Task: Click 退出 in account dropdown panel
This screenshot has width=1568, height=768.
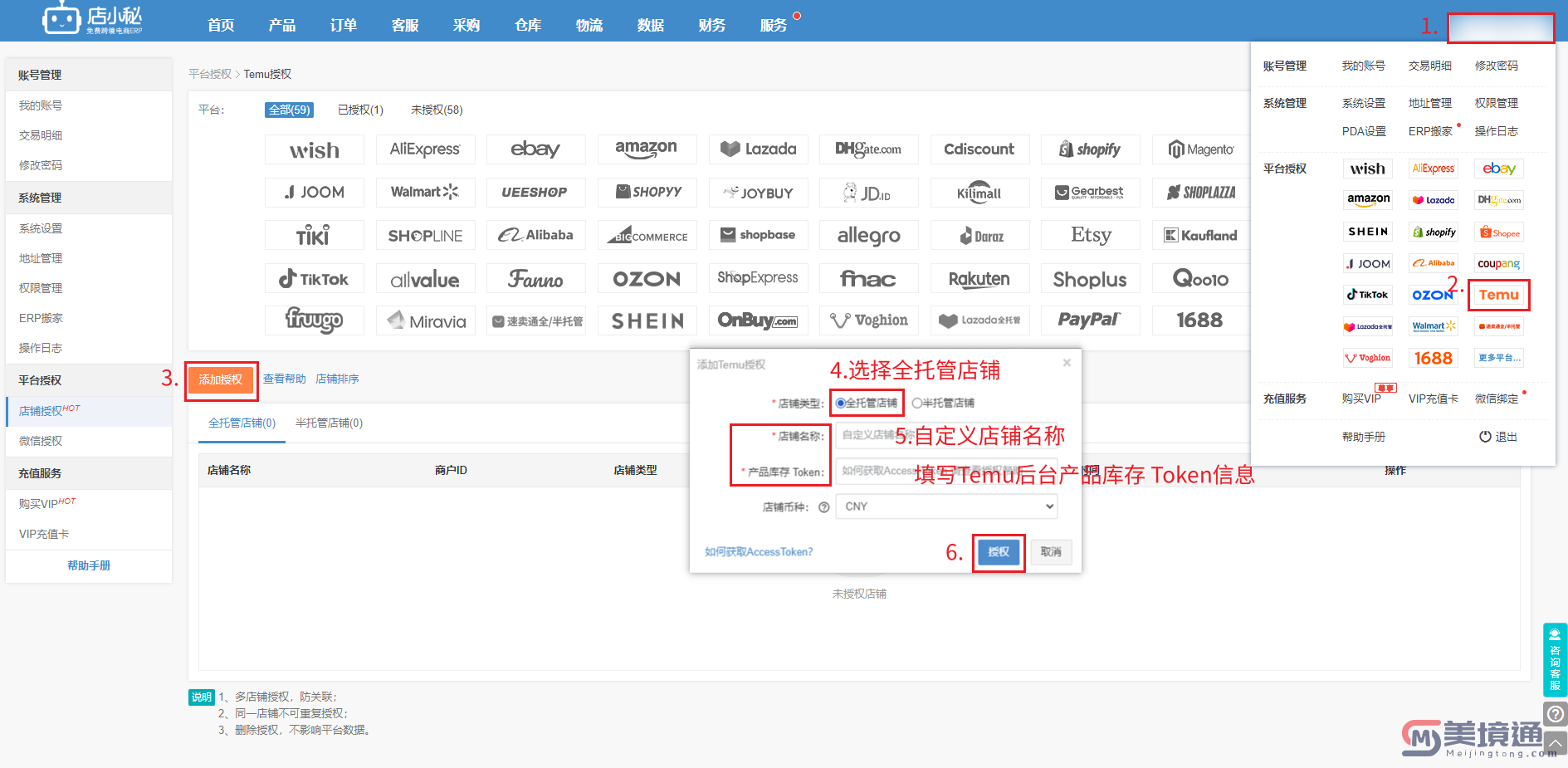Action: click(1498, 437)
